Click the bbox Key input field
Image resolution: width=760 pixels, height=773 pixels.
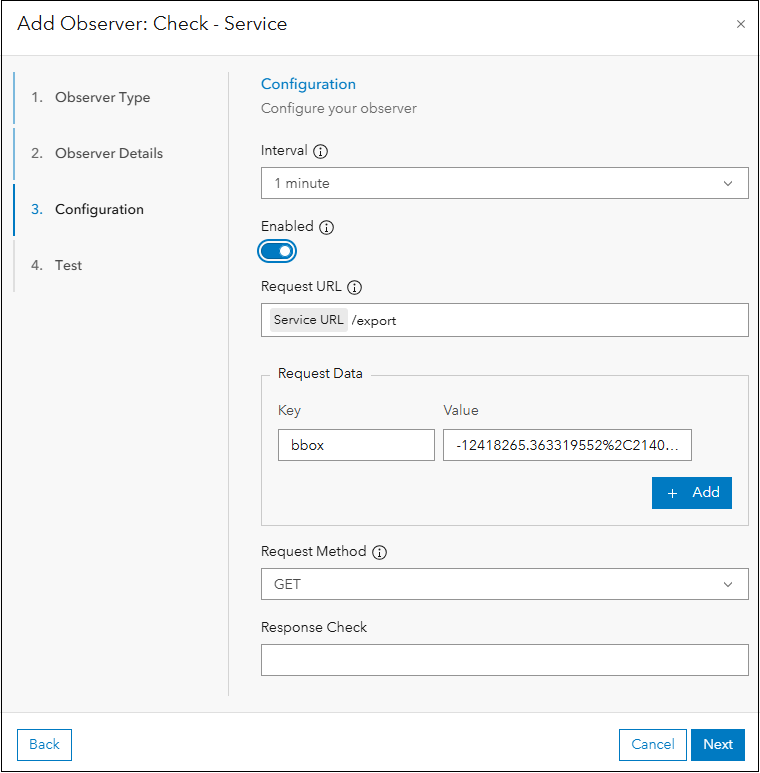click(356, 446)
